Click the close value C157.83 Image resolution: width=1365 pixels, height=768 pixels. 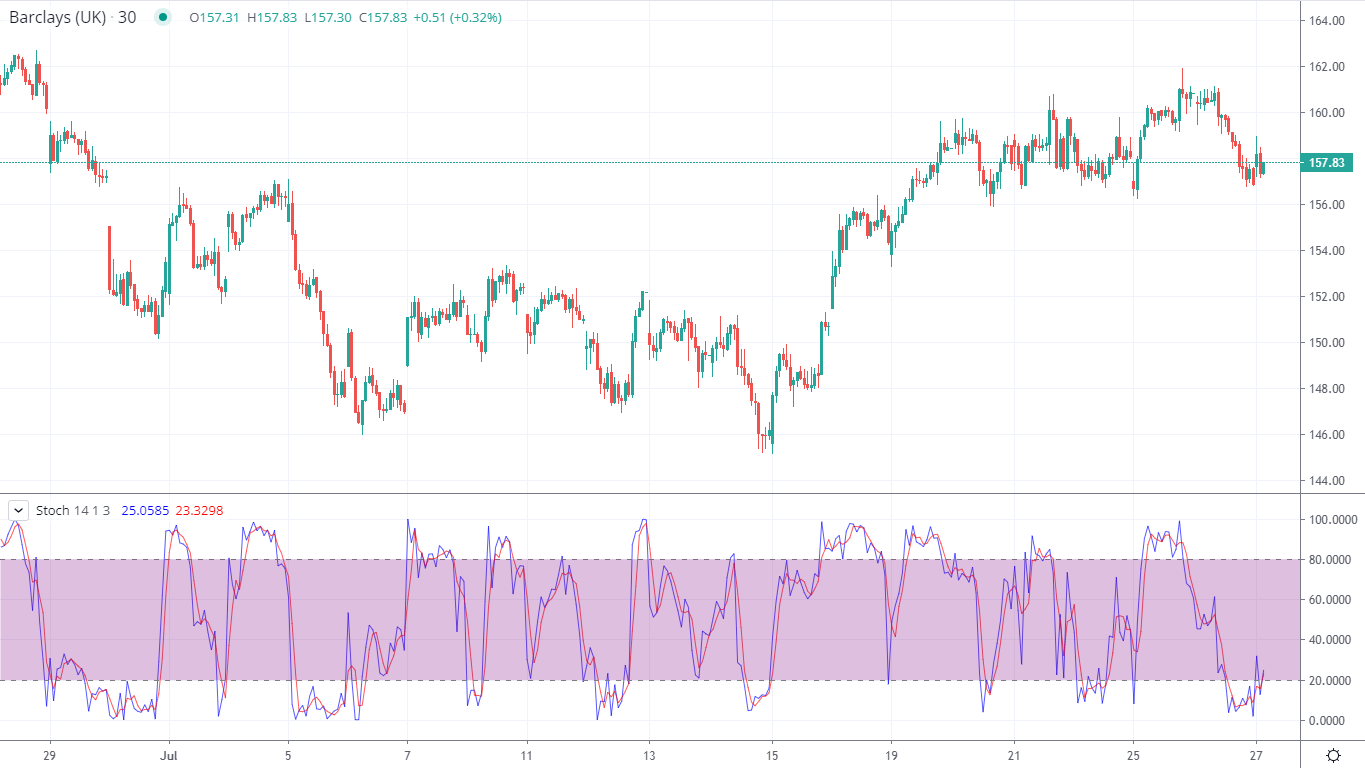click(381, 18)
